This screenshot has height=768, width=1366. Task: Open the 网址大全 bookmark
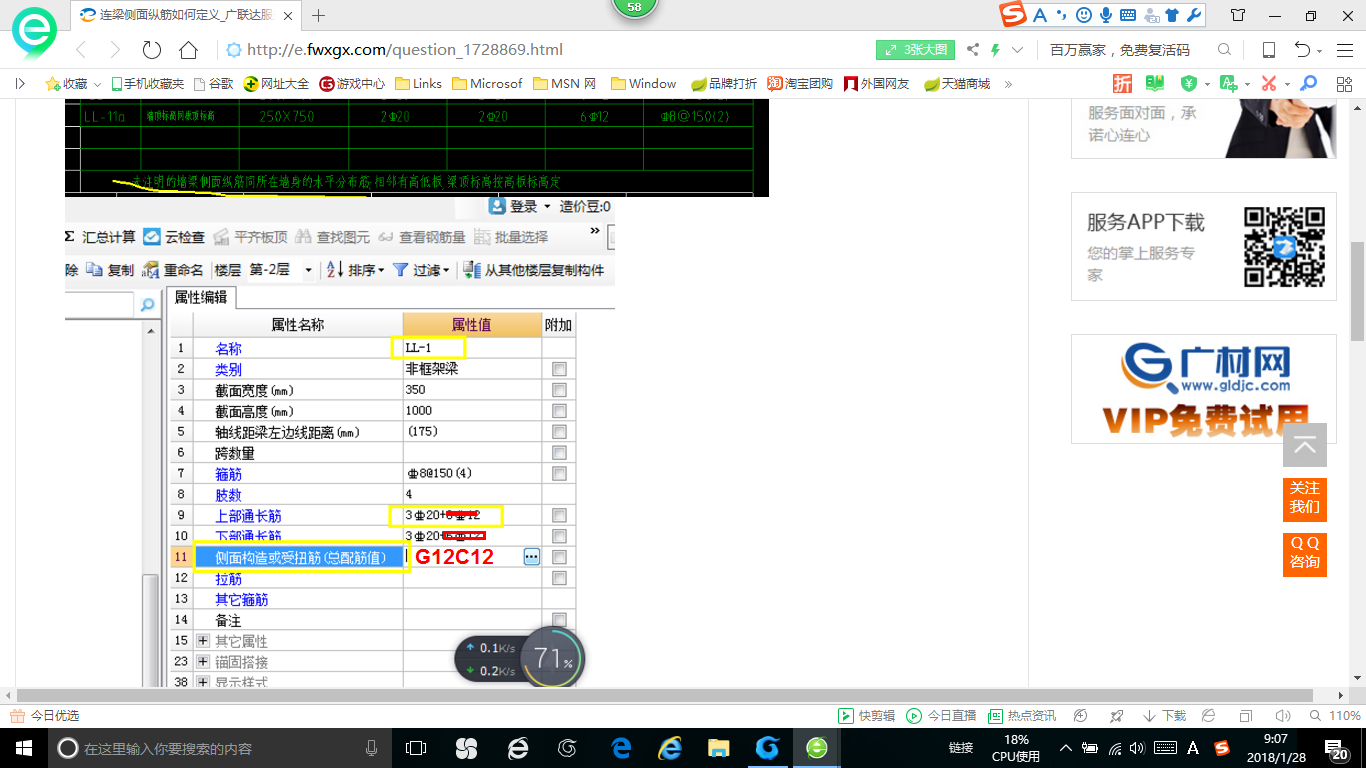click(277, 84)
